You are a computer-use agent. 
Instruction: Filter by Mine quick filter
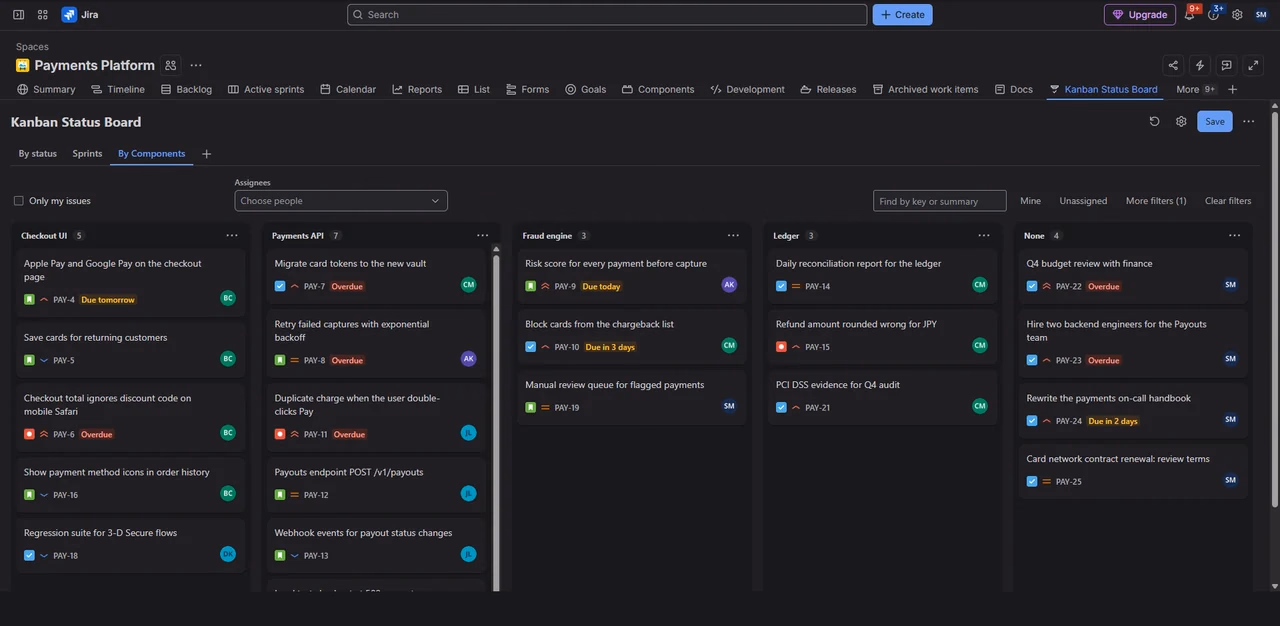coord(1030,201)
